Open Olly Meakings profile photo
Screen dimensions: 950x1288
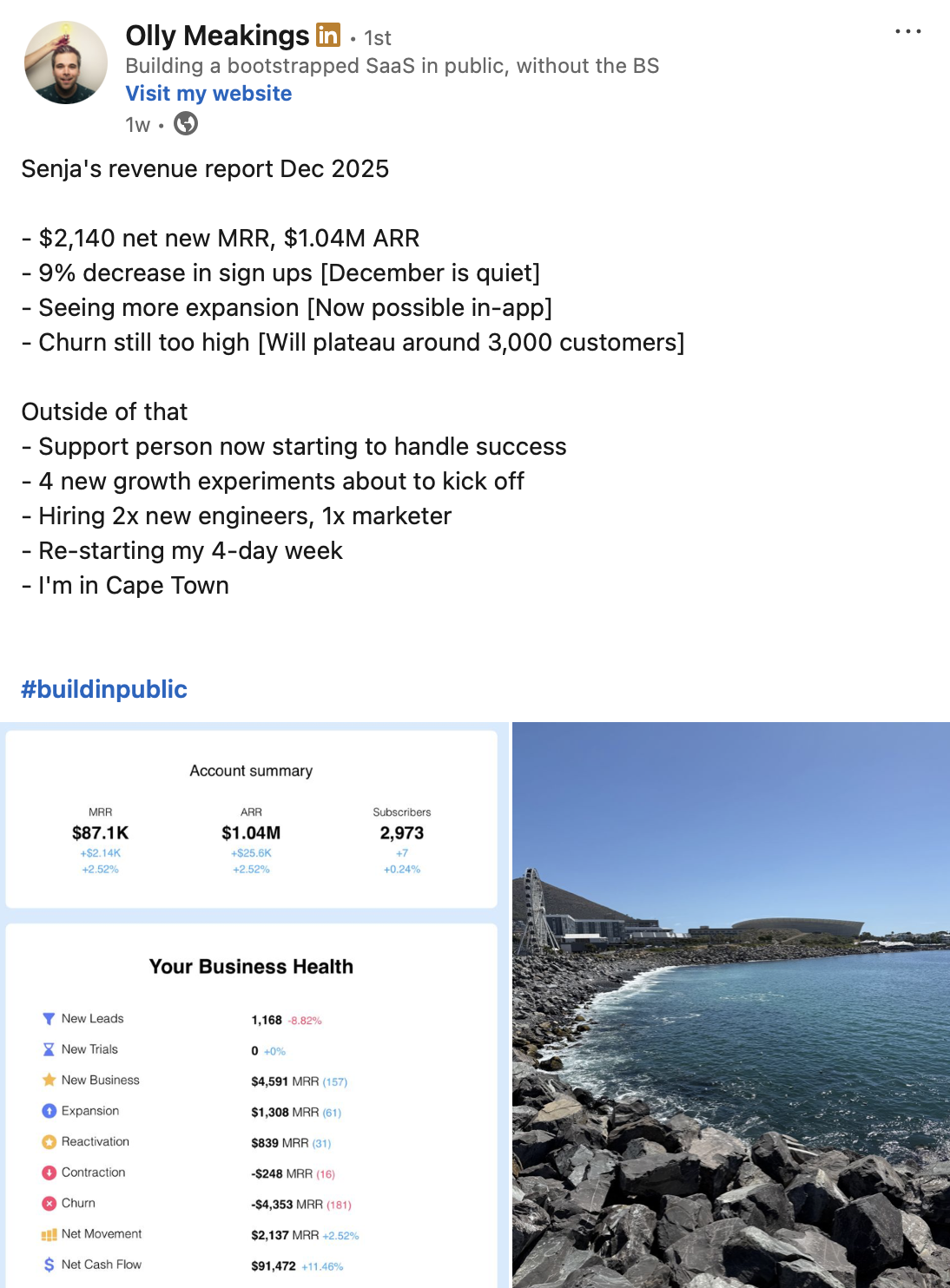pyautogui.click(x=66, y=62)
